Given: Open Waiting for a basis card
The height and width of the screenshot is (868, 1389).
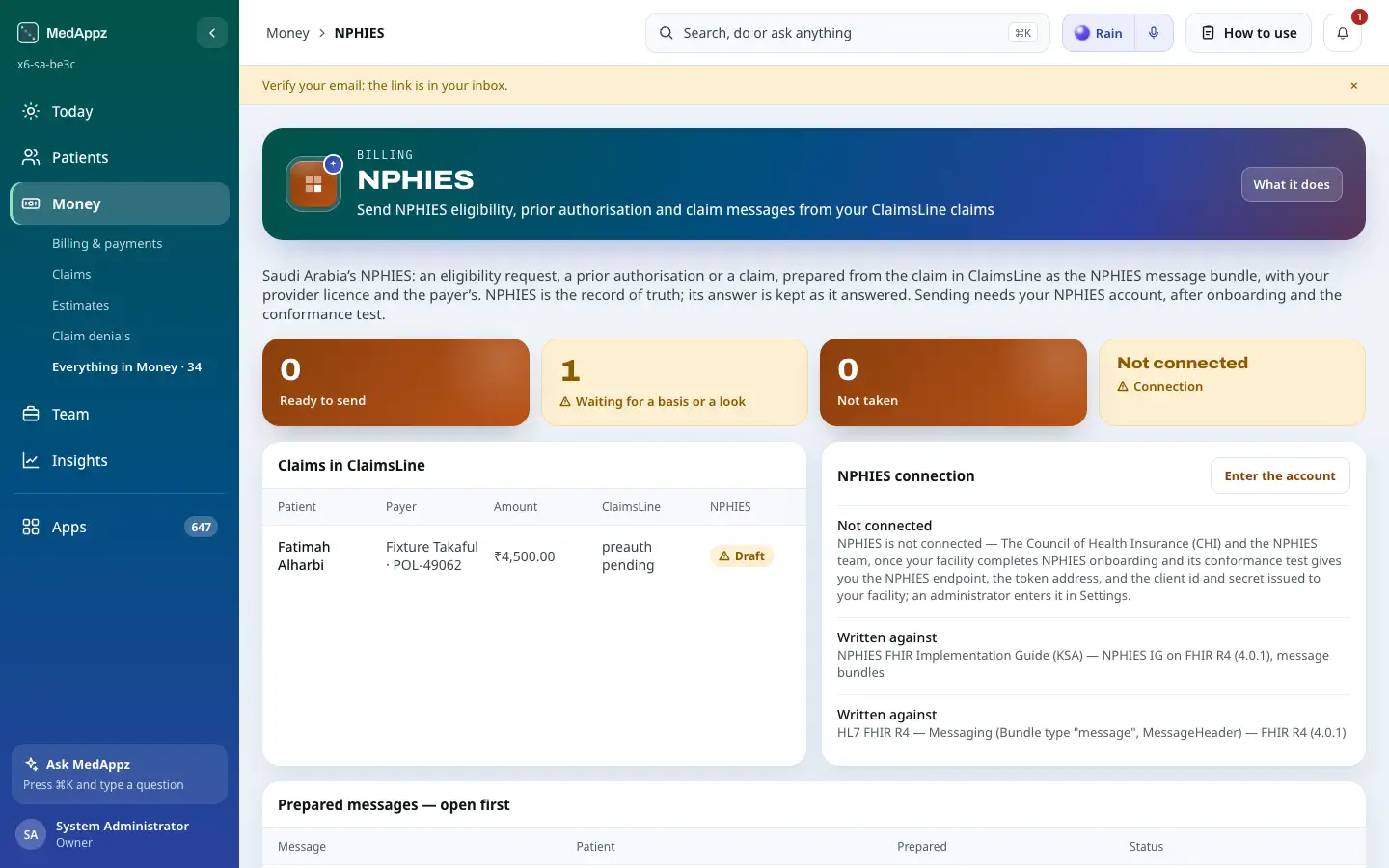Looking at the screenshot, I should [x=674, y=382].
